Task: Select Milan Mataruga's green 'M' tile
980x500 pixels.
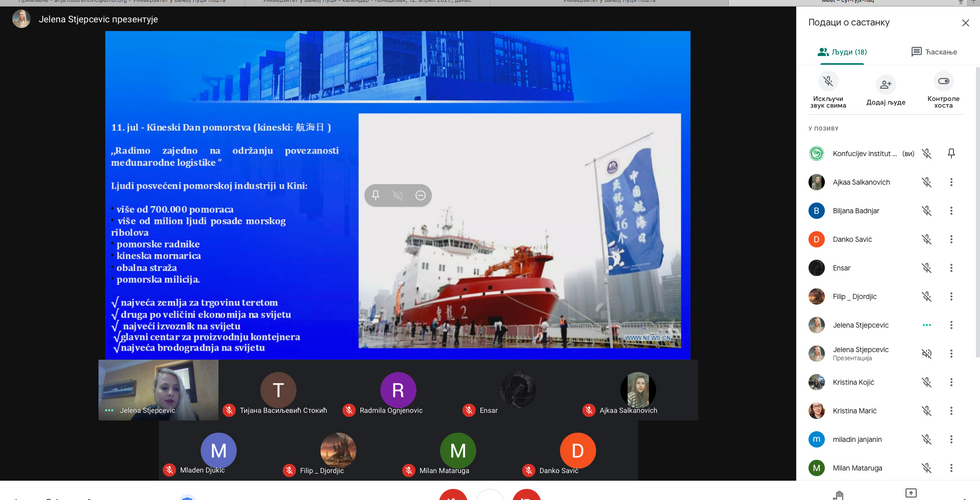Action: [x=458, y=450]
